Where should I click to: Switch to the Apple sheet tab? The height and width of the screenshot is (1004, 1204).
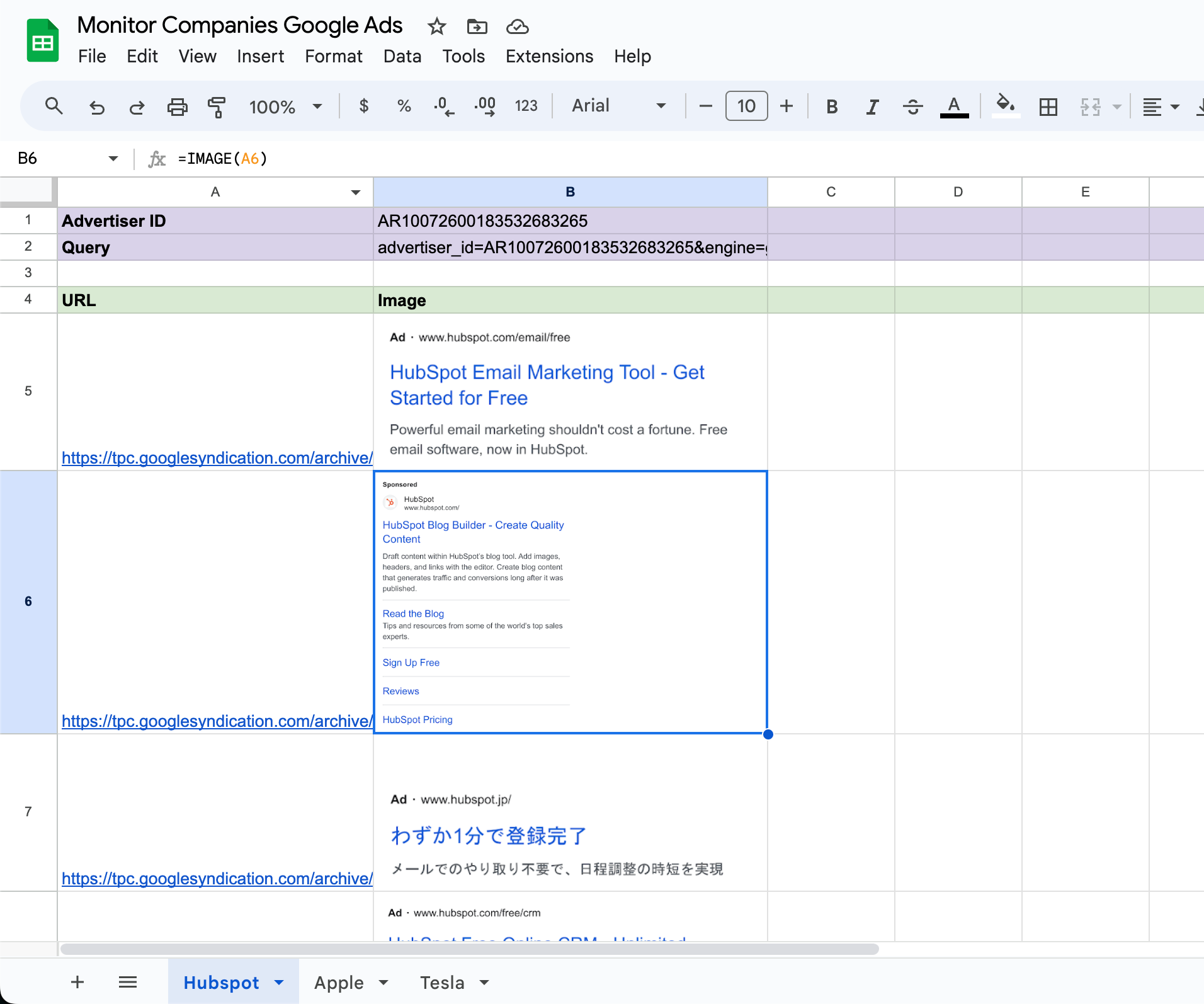click(339, 983)
